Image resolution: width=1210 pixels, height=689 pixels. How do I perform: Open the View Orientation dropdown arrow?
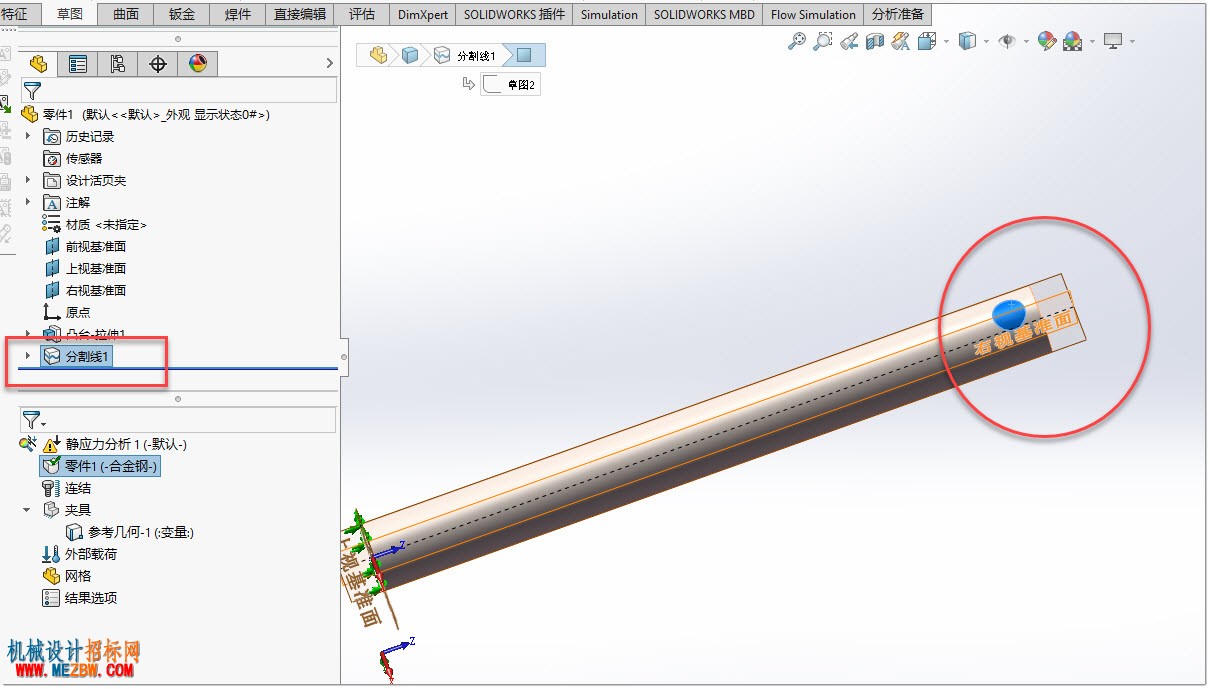click(945, 42)
